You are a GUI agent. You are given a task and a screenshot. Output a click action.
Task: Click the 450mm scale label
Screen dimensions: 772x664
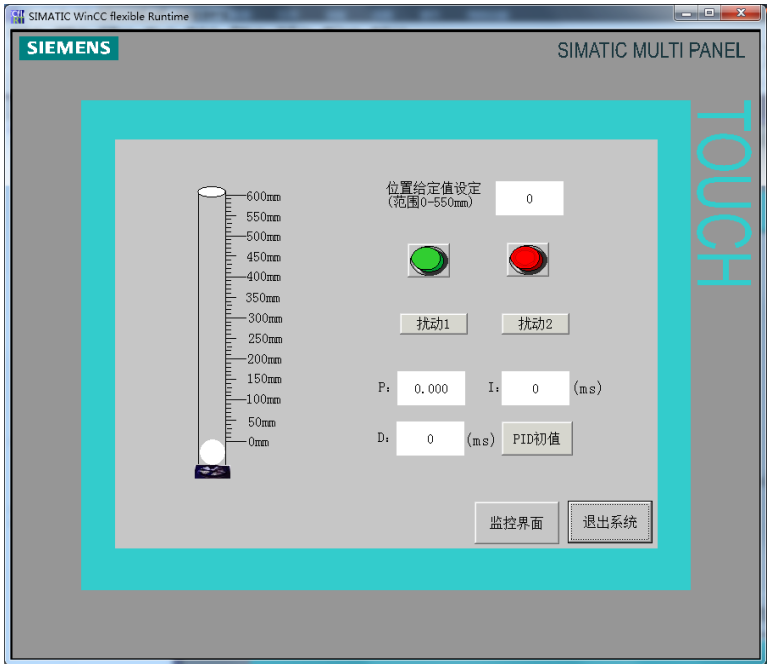tap(263, 257)
